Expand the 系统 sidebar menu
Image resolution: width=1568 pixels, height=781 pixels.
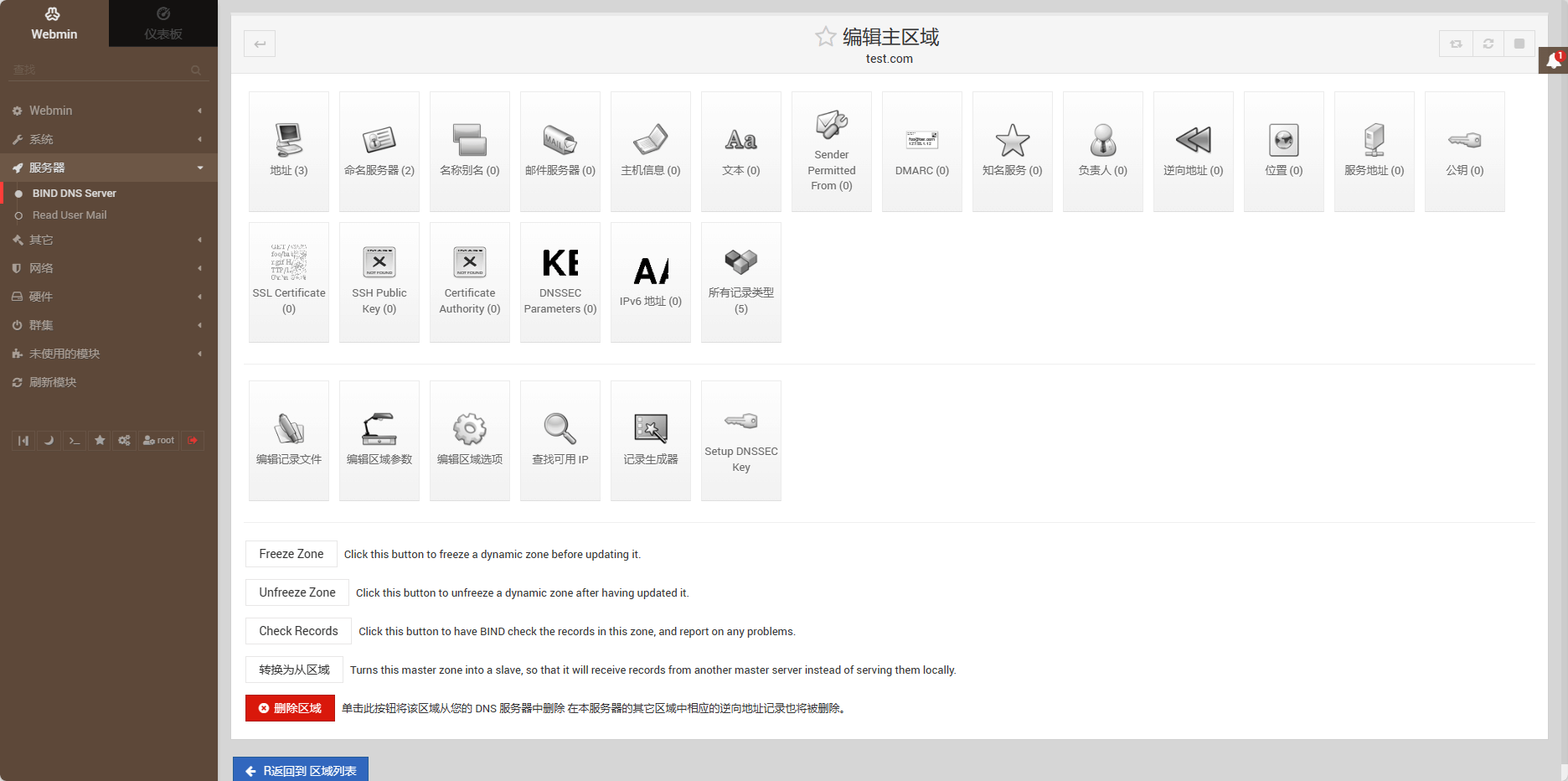(109, 139)
